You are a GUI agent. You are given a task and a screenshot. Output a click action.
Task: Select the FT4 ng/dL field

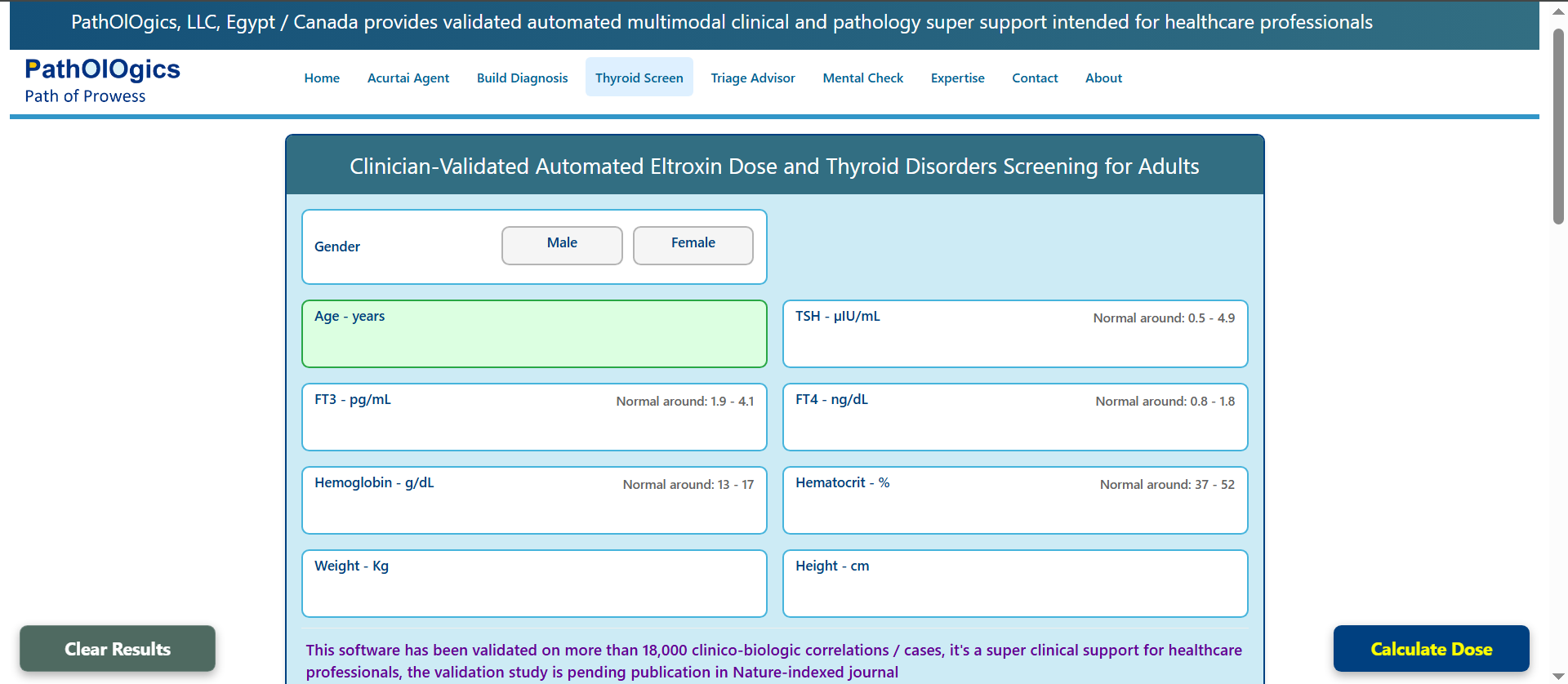(1015, 417)
